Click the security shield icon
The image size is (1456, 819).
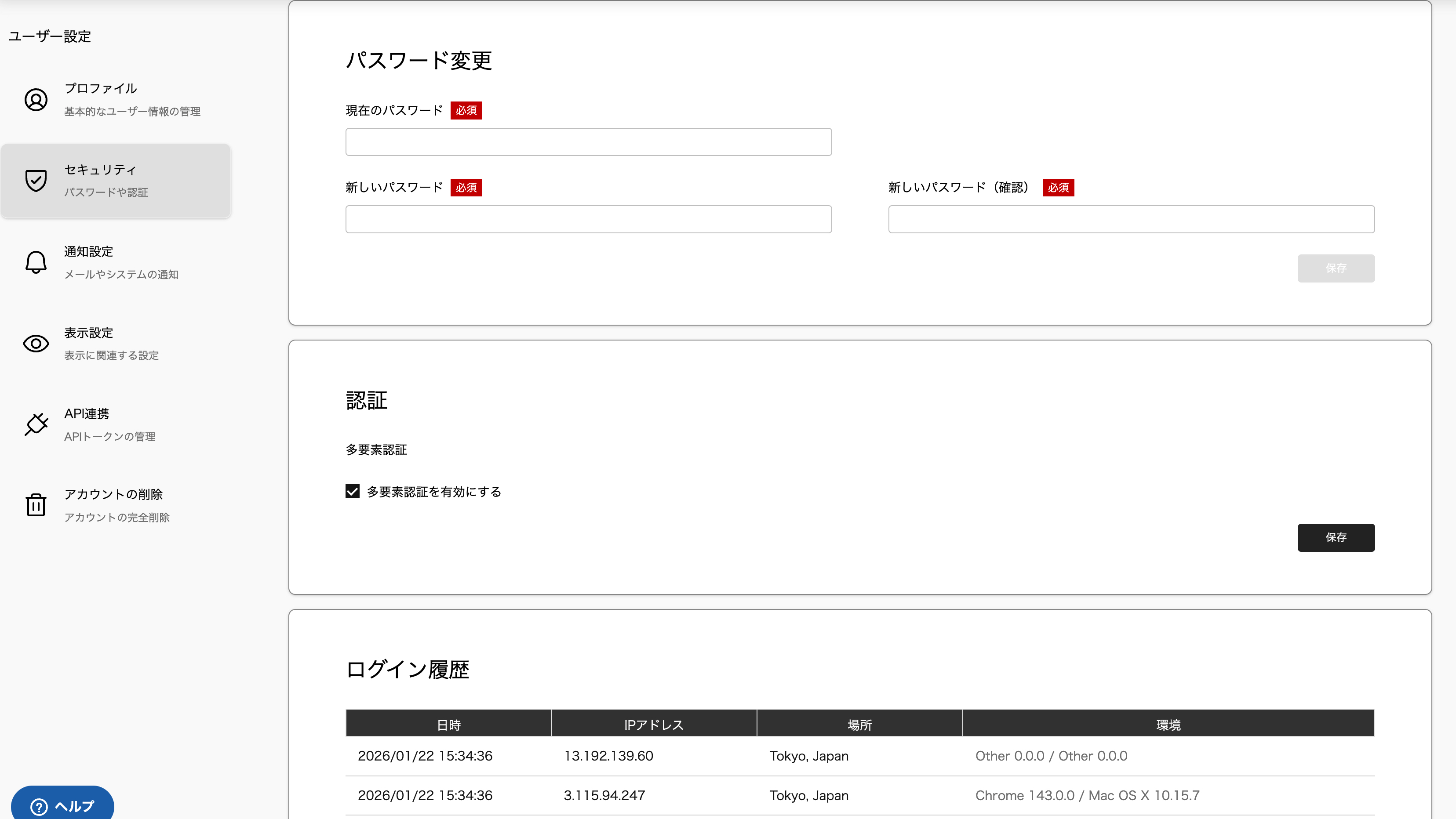pyautogui.click(x=36, y=181)
